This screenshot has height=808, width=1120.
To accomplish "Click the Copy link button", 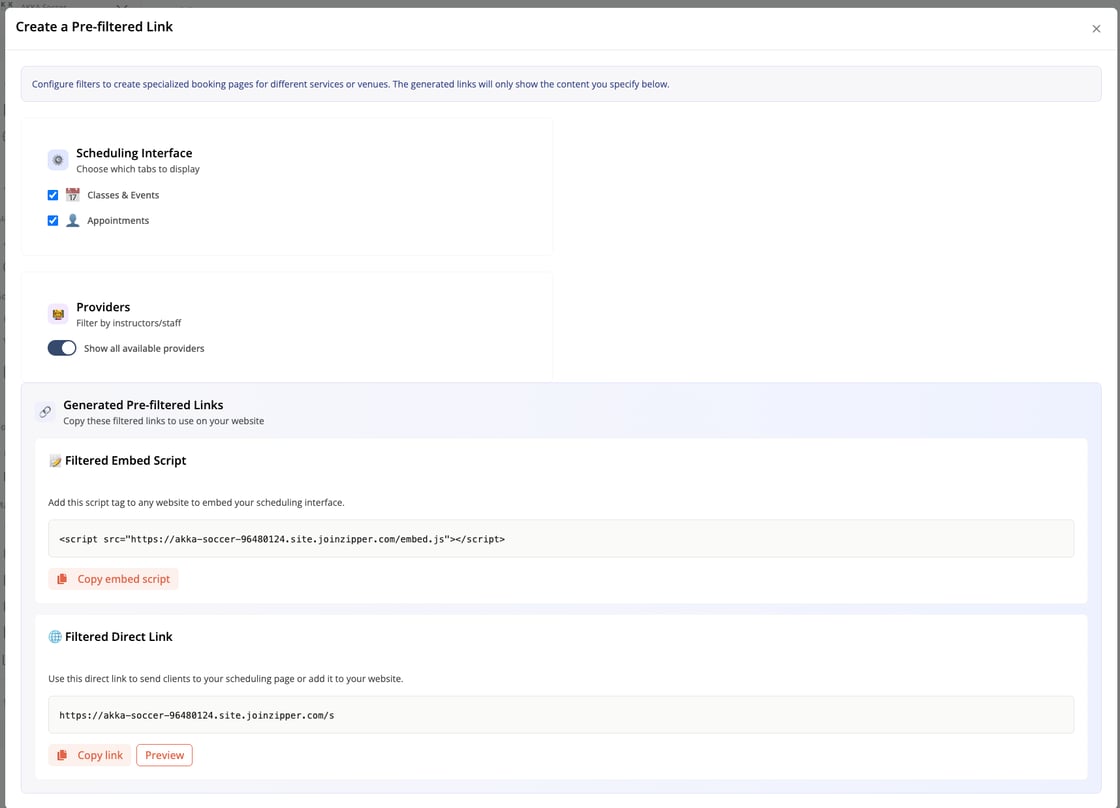I will click(89, 755).
